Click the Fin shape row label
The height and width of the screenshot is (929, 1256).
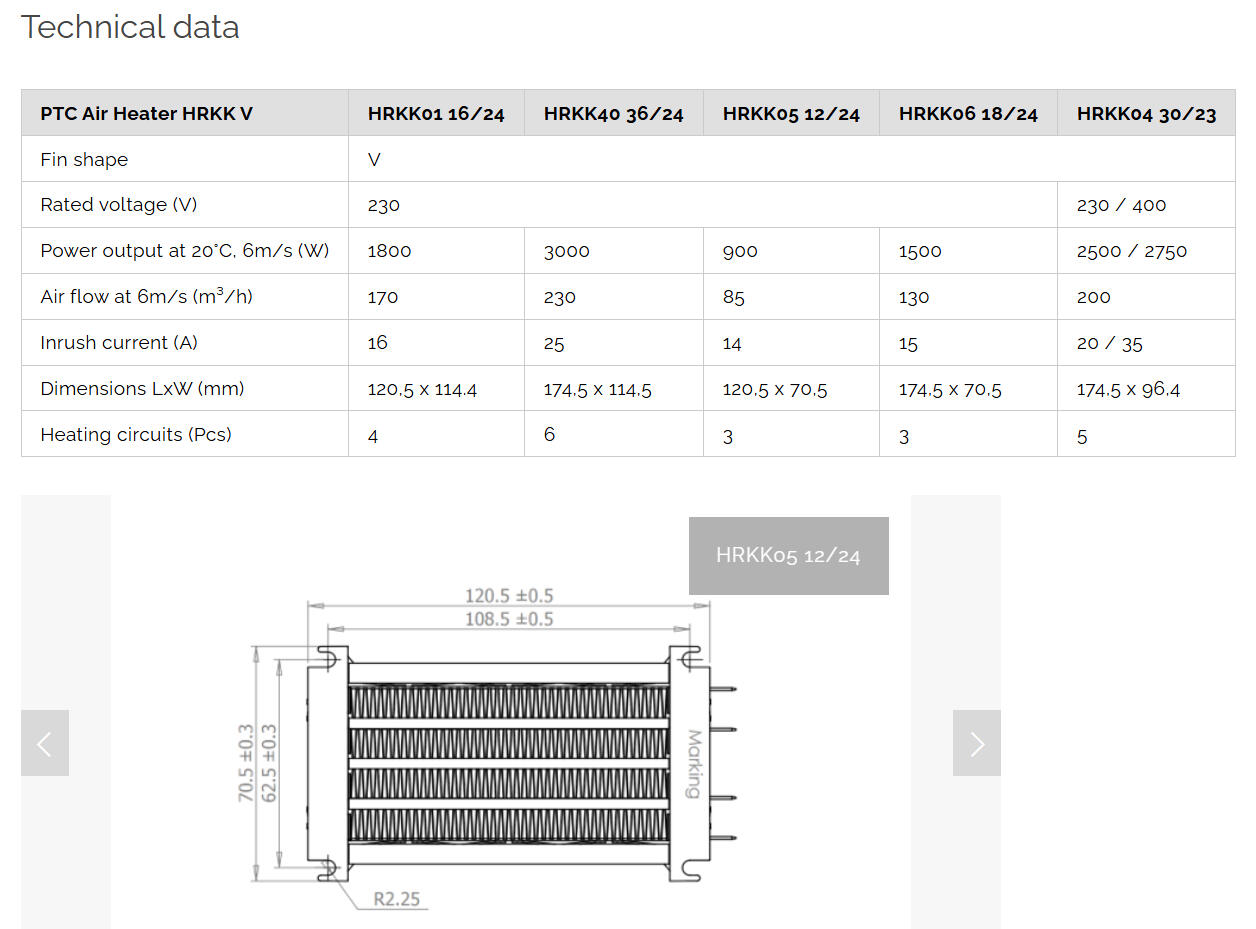point(84,160)
